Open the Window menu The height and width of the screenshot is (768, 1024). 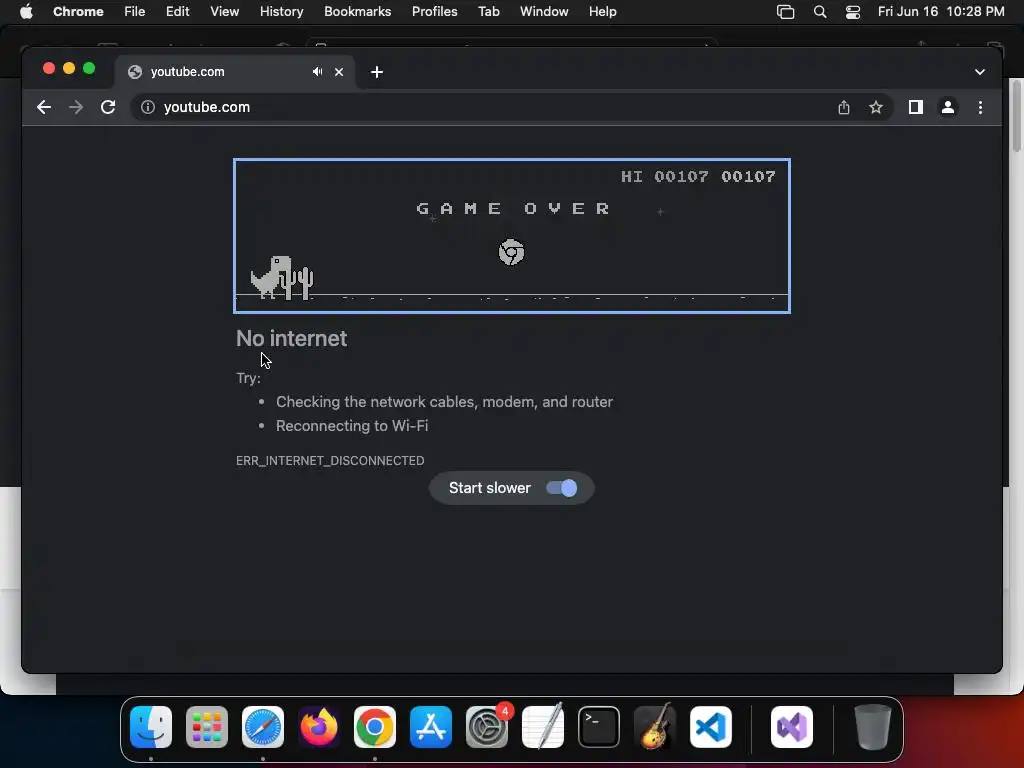[544, 12]
